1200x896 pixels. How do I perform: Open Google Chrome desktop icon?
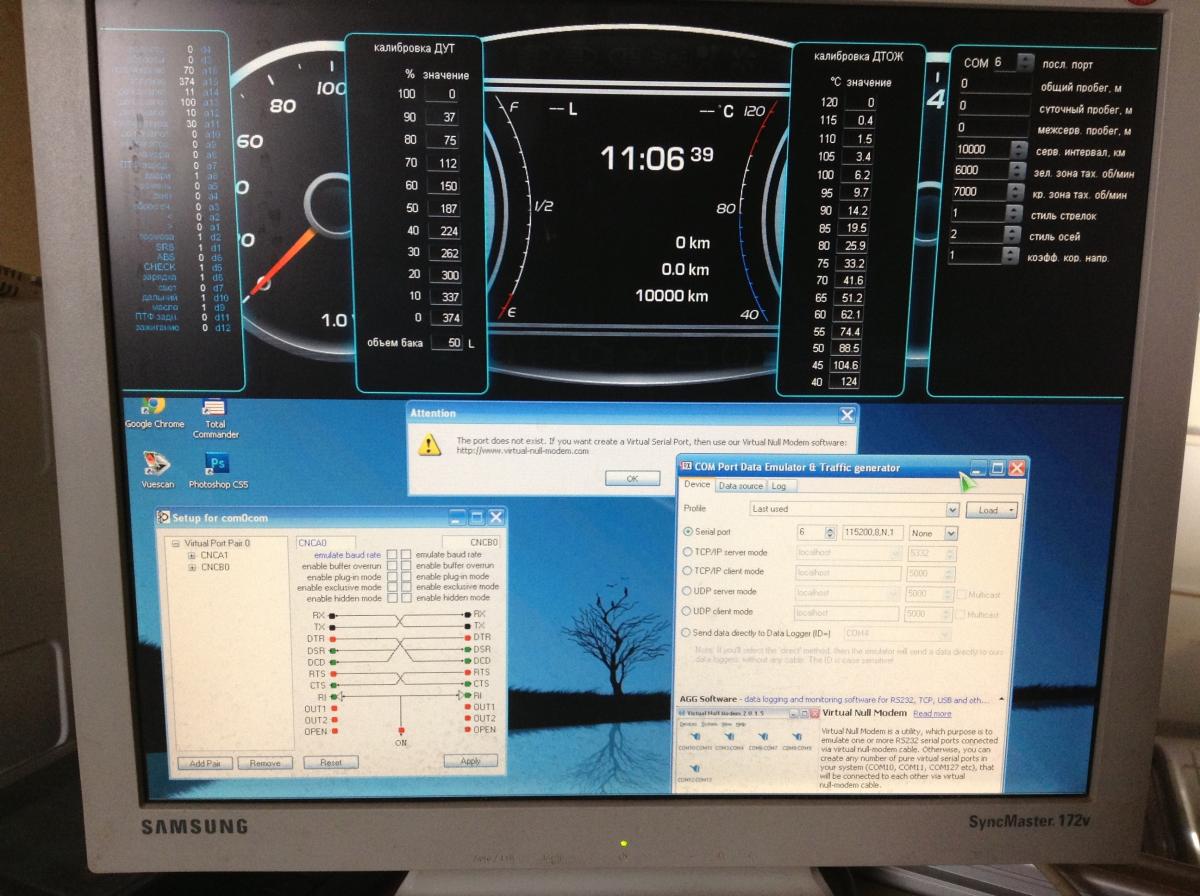153,407
